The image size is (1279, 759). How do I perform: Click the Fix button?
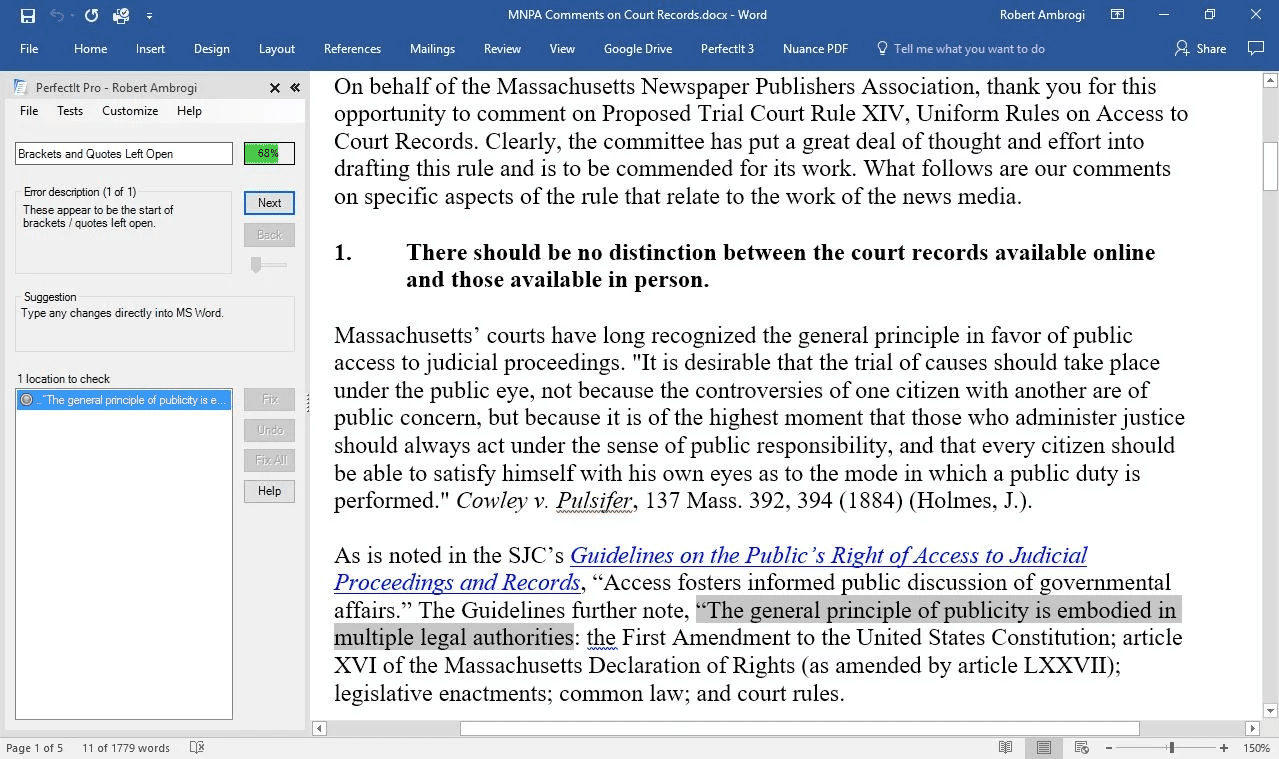coord(269,399)
